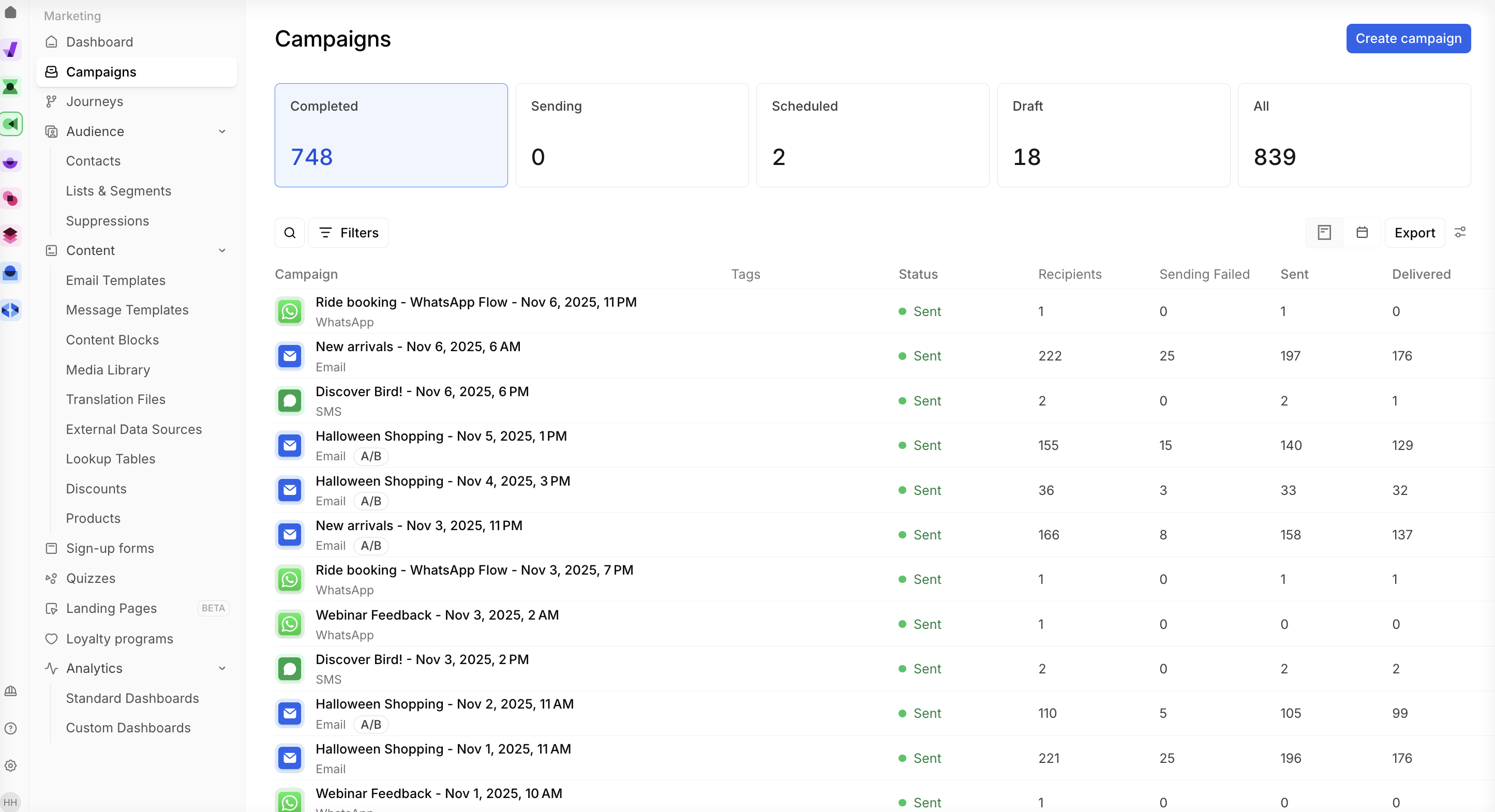The height and width of the screenshot is (812, 1495).
Task: Click the settings gear in left rail
Action: [10, 765]
